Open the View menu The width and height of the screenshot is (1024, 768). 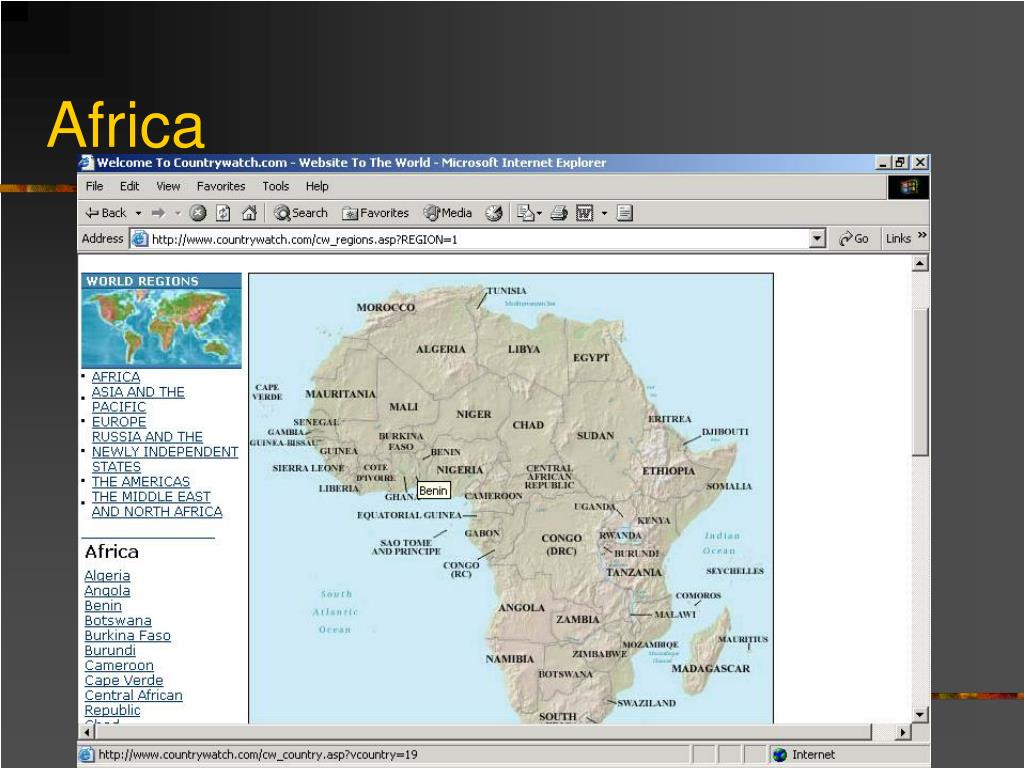[x=168, y=186]
